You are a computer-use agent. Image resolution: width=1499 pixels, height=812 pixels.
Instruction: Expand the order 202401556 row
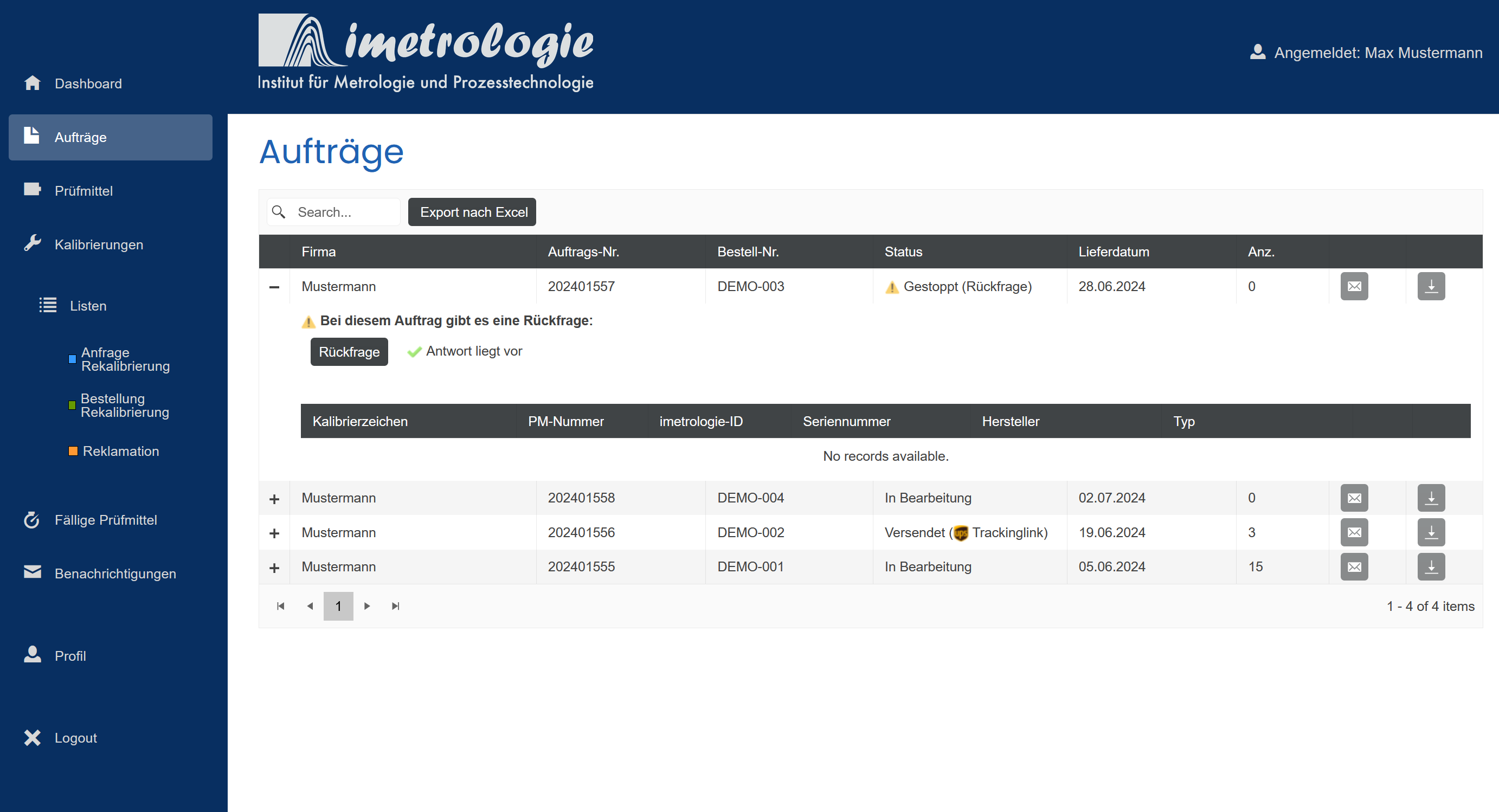point(274,533)
